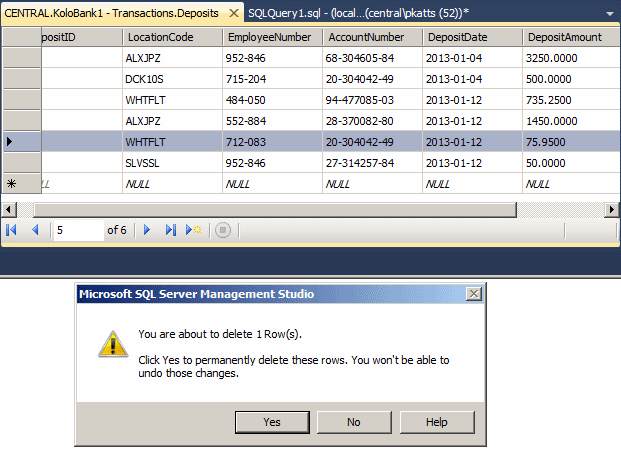
Task: Click the horizontal scrollbar left arrow
Action: [9, 209]
